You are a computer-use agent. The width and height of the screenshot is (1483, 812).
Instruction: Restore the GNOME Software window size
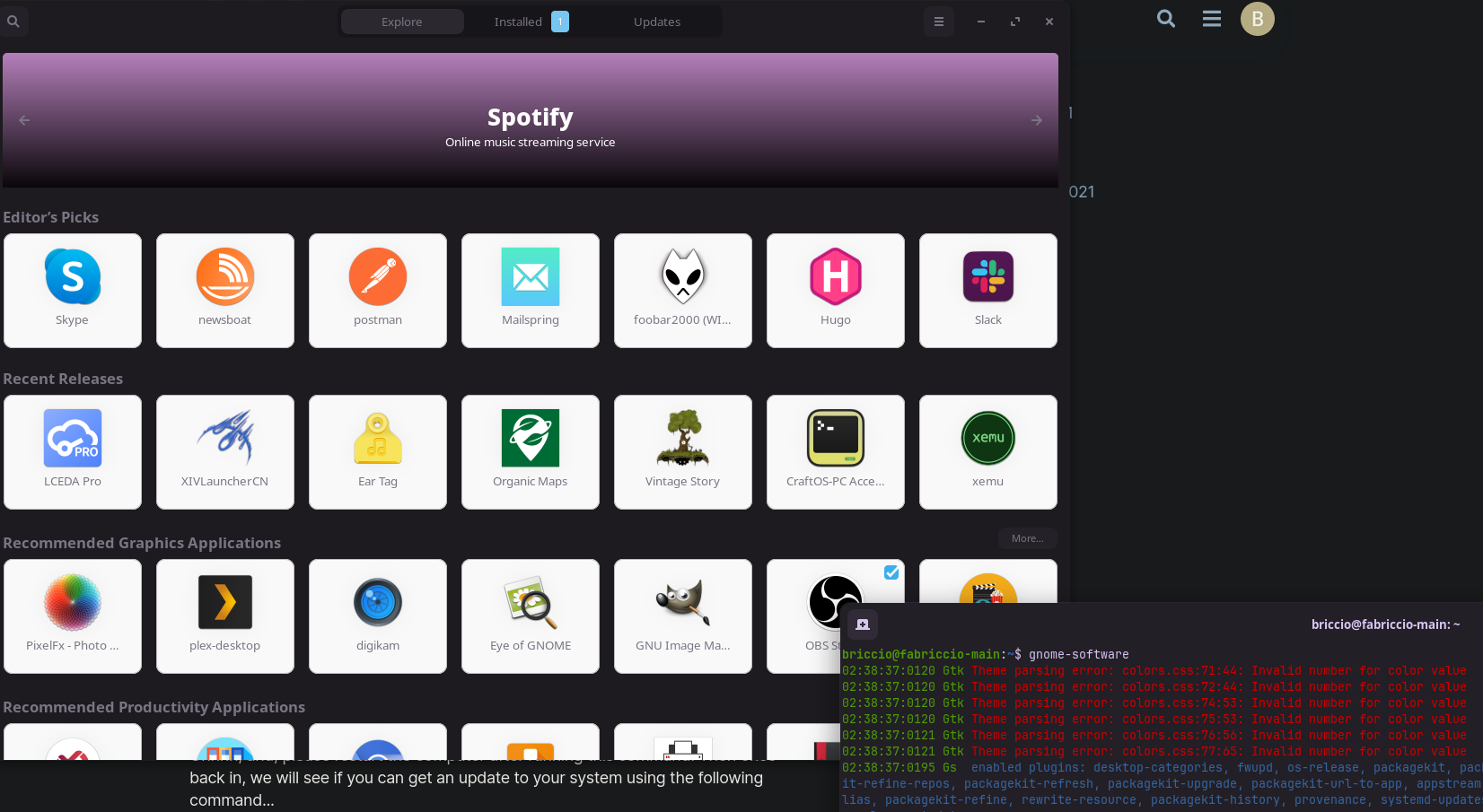pyautogui.click(x=1015, y=22)
